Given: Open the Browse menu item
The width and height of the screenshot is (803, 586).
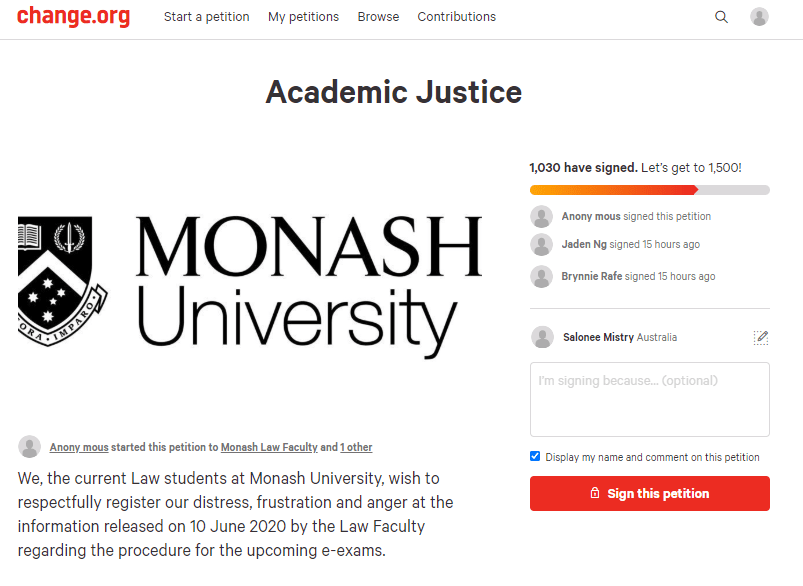Looking at the screenshot, I should pos(378,17).
